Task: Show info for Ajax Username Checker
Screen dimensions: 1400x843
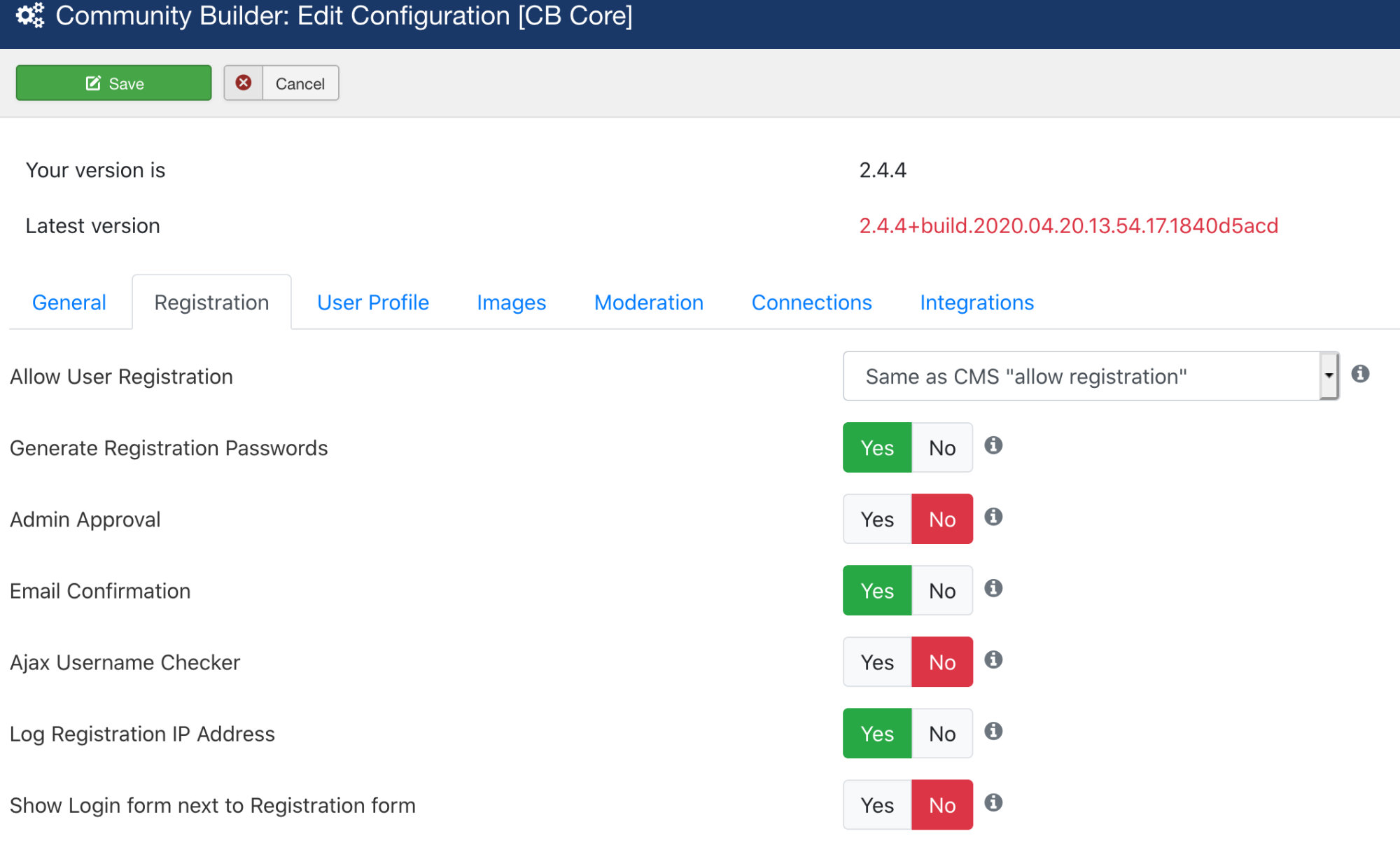Action: tap(993, 660)
